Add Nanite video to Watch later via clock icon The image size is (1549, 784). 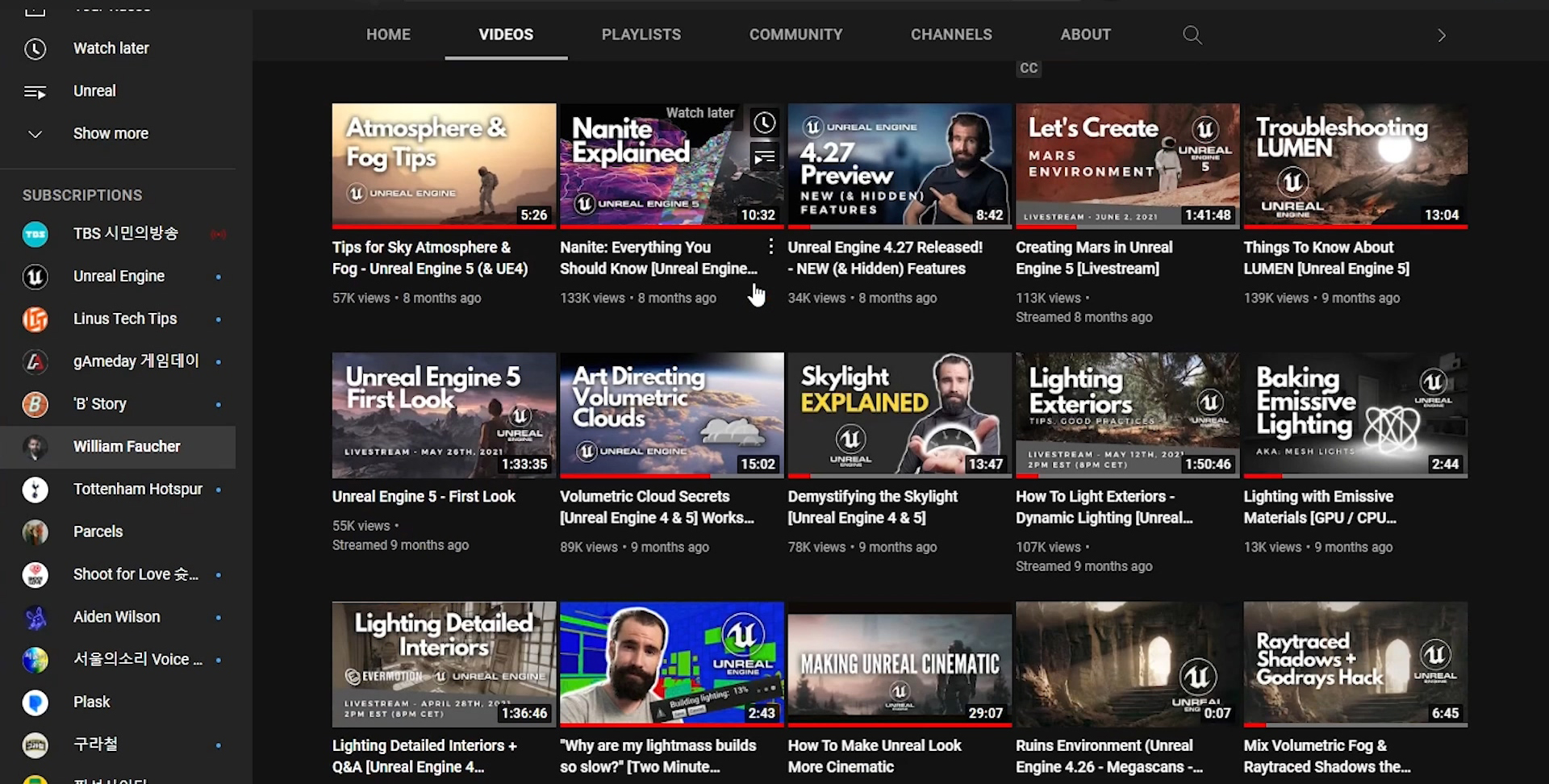[x=764, y=123]
